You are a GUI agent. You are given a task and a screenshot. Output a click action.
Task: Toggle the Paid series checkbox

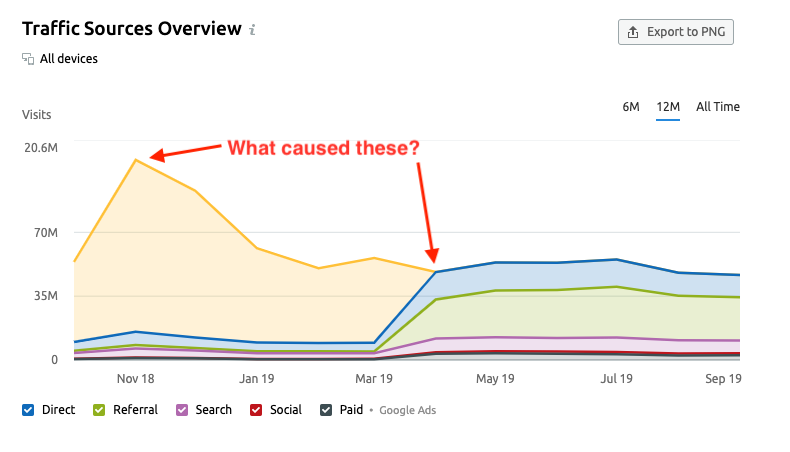pos(326,410)
